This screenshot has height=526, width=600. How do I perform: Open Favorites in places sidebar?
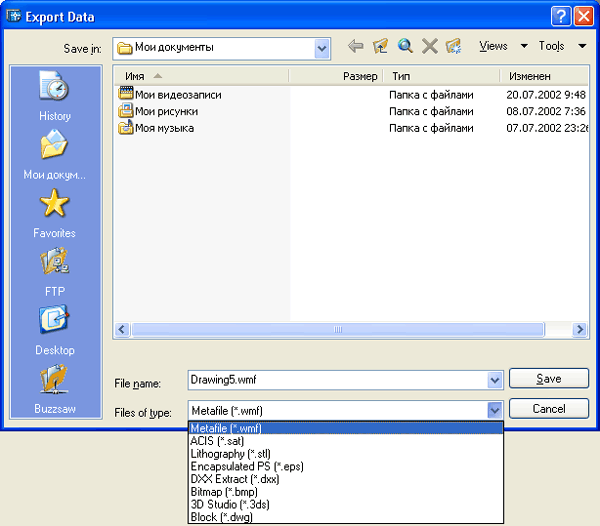[55, 213]
